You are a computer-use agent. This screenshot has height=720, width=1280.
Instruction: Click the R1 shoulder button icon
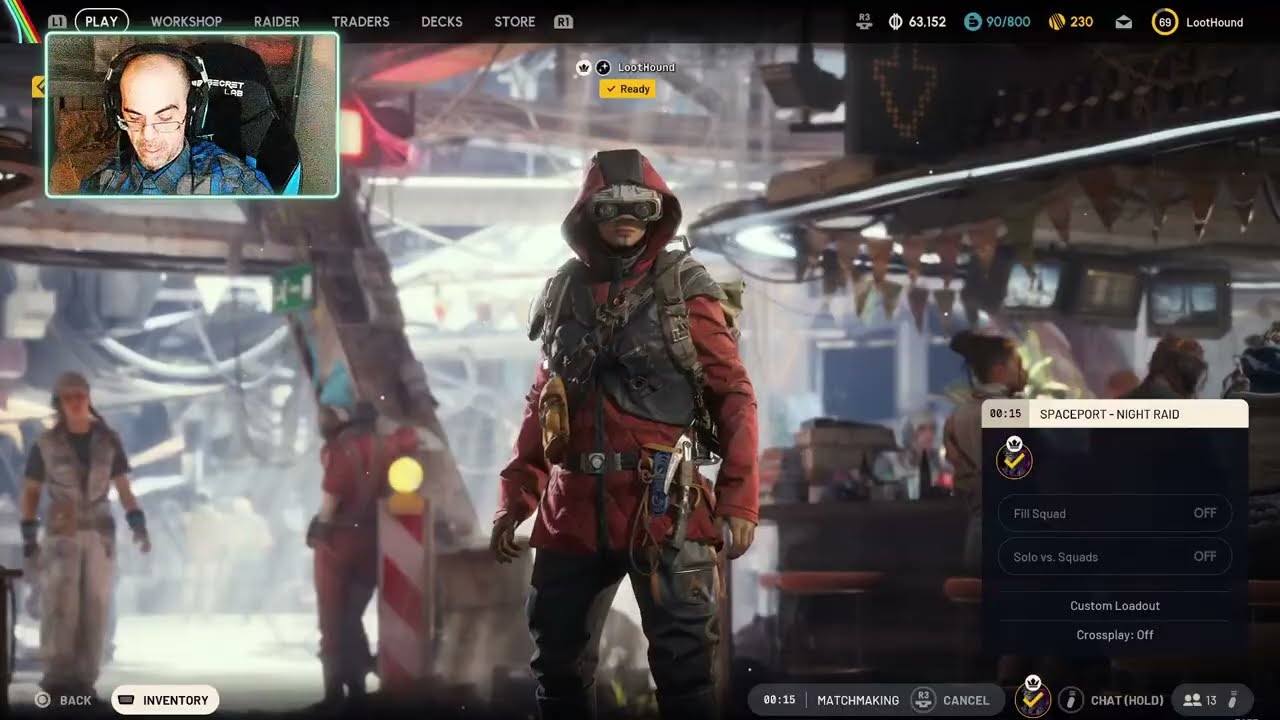click(563, 21)
